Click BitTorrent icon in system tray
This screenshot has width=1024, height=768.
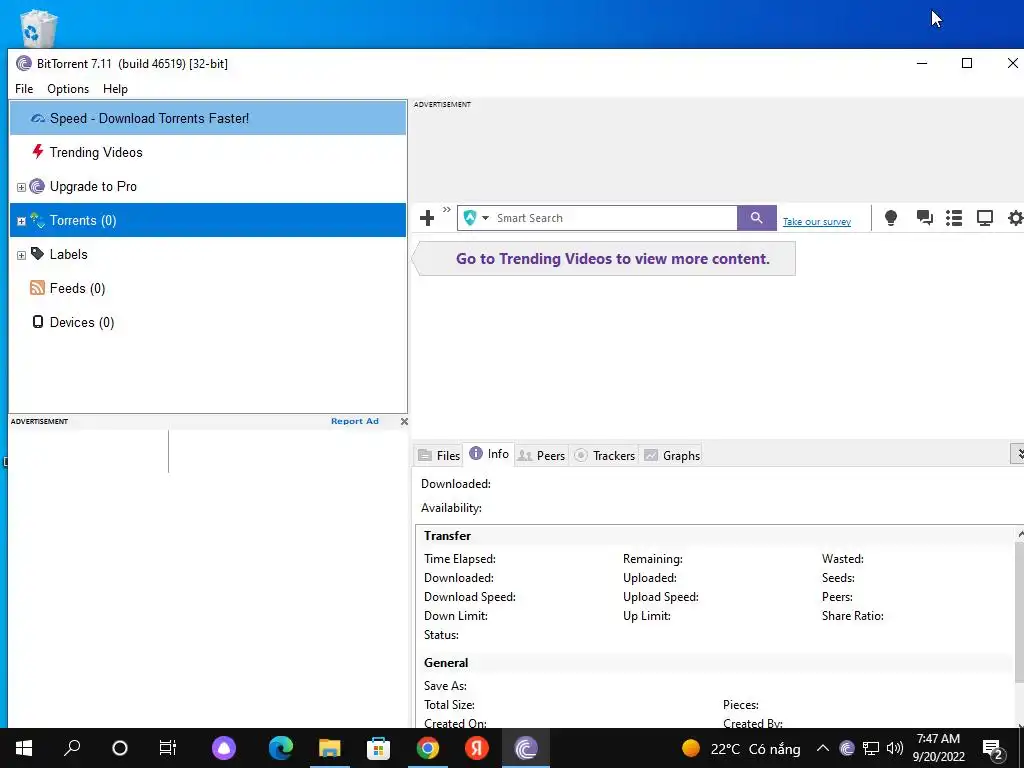click(847, 748)
